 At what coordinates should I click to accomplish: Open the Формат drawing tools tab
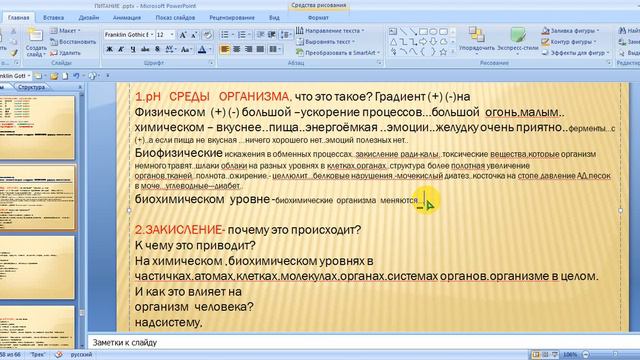(x=318, y=18)
